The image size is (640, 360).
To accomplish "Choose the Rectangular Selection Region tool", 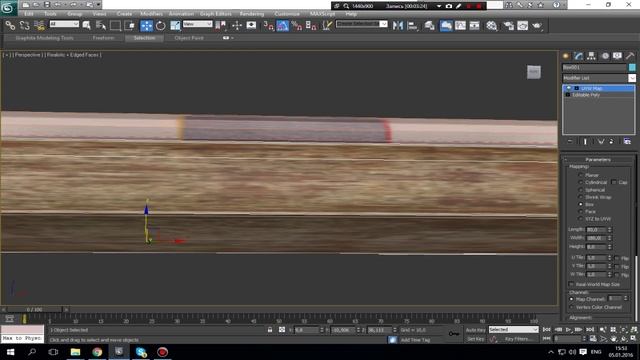I will coord(116,26).
